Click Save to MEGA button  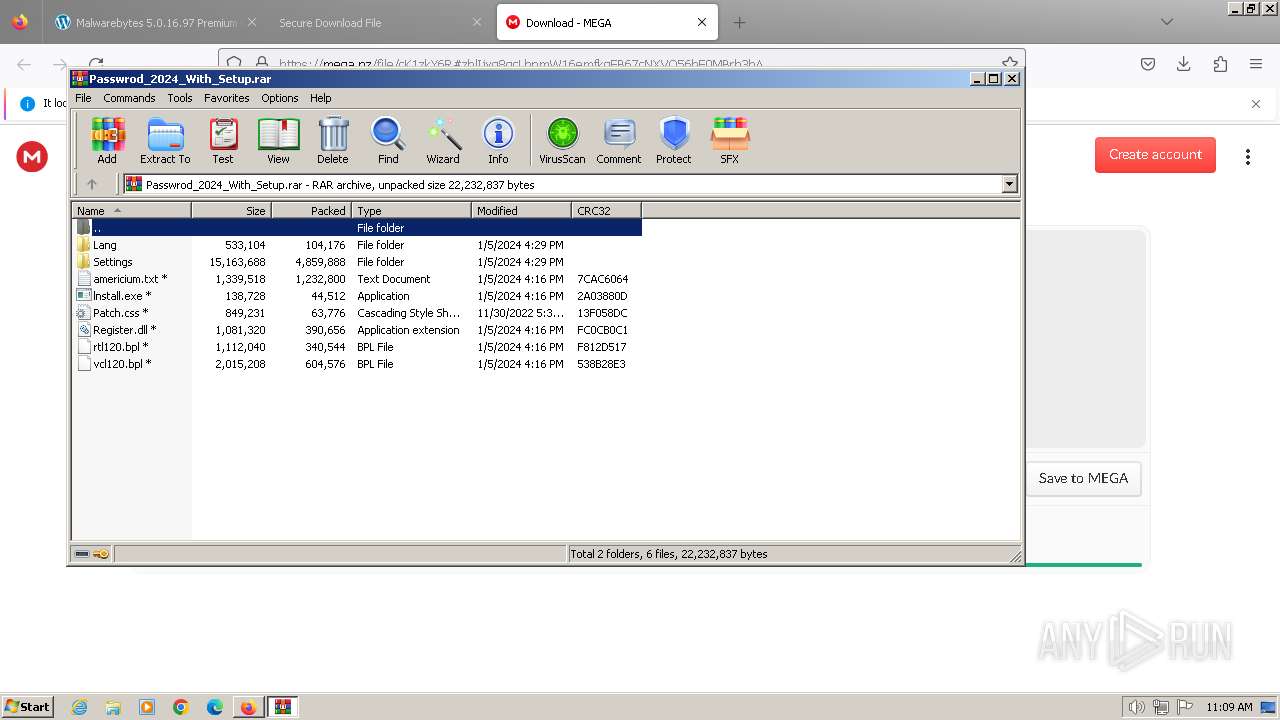point(1083,478)
